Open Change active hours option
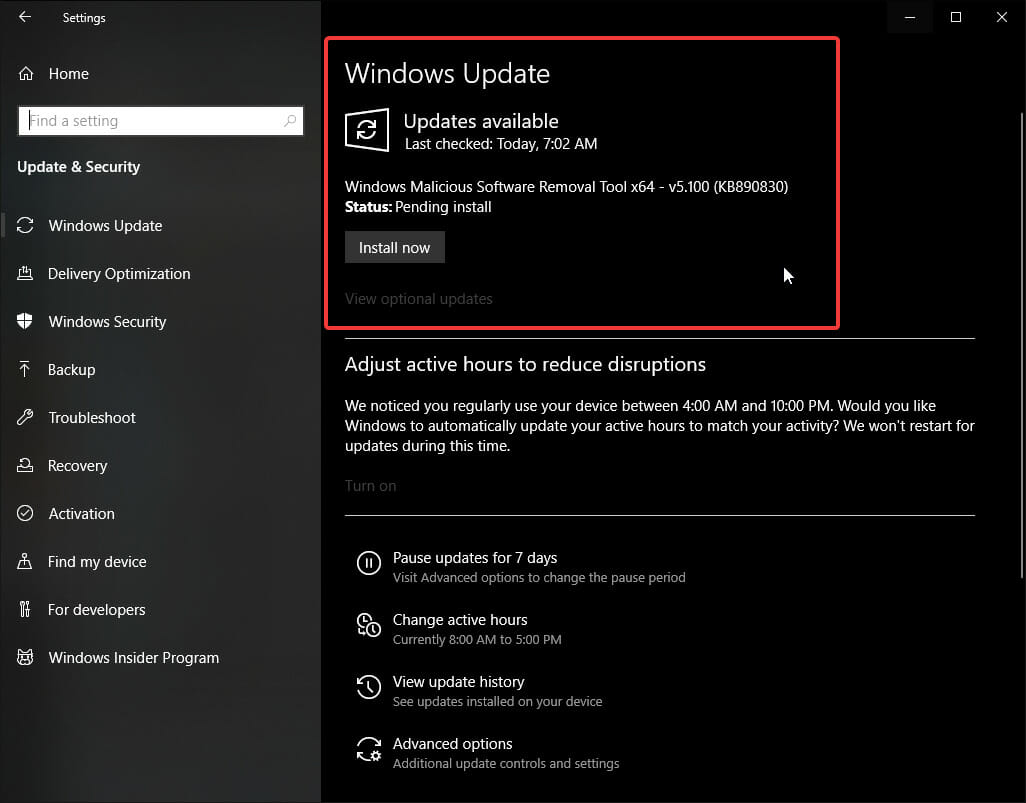The image size is (1026, 803). point(460,620)
